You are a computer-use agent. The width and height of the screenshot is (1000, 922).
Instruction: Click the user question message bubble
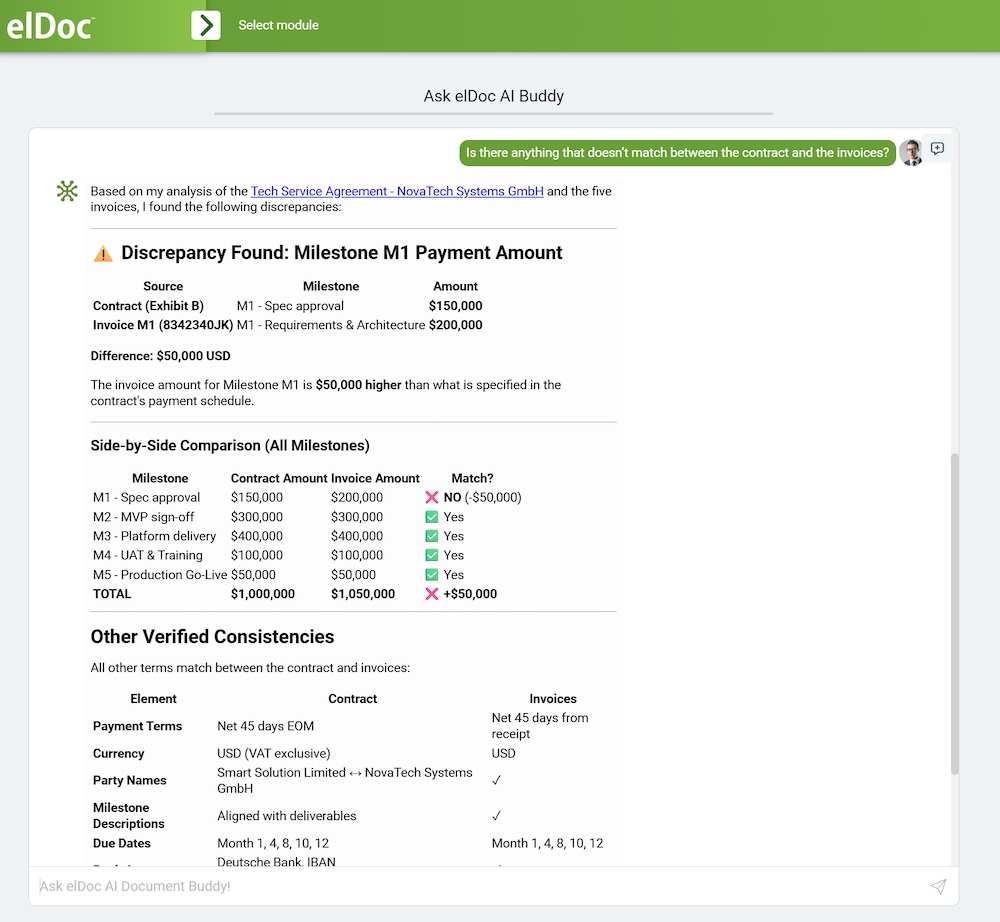click(677, 153)
